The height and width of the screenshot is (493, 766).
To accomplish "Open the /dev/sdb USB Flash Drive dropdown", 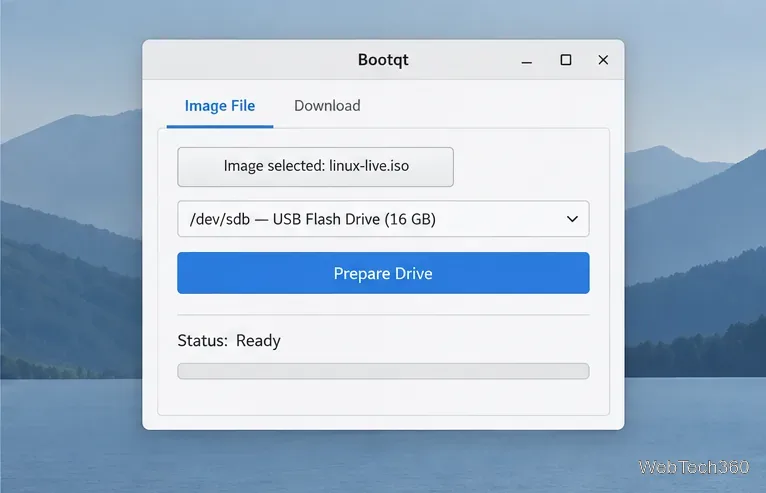I will 383,219.
